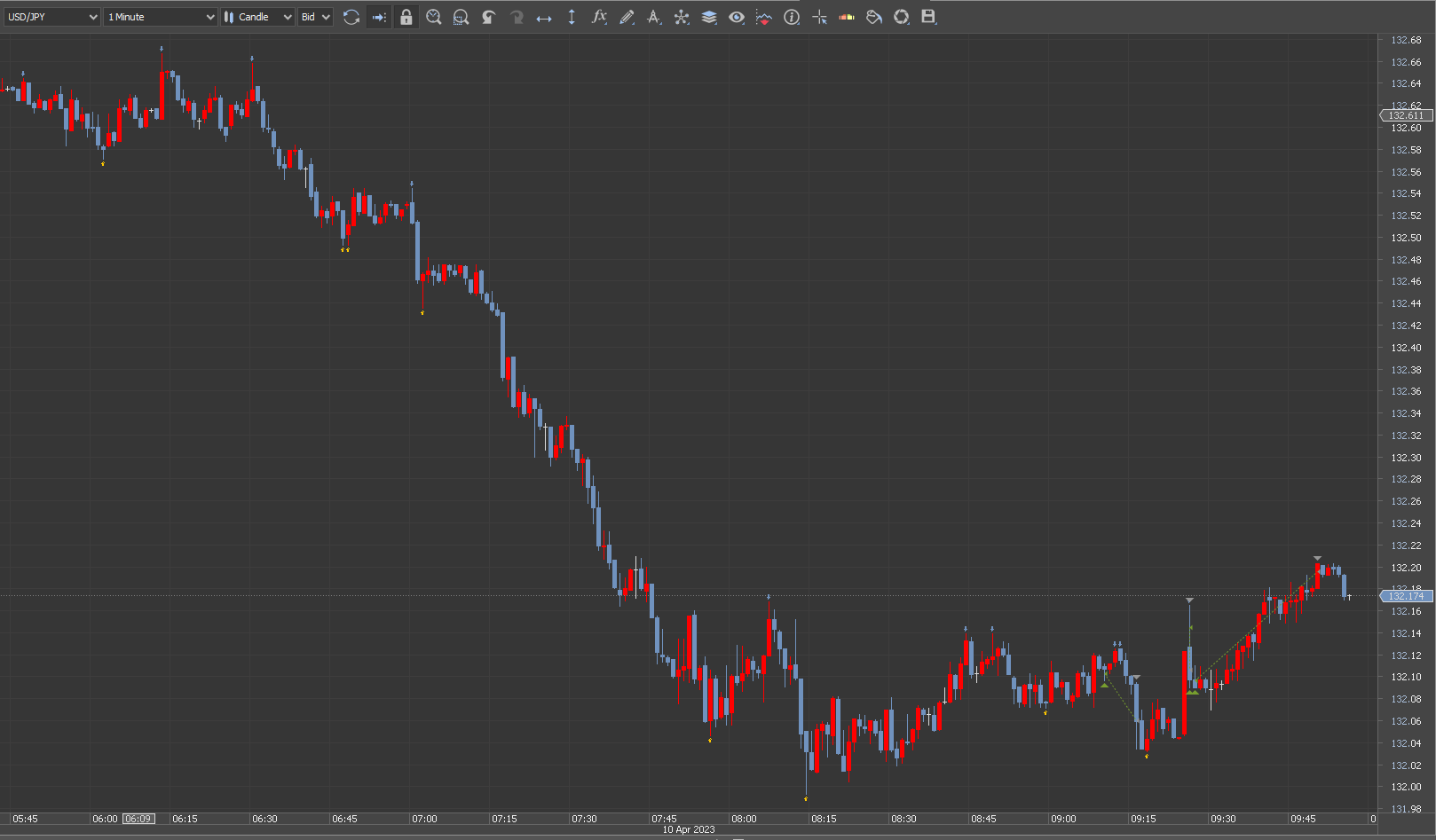The image size is (1436, 840).
Task: Open the fx indicators menu
Action: point(599,17)
